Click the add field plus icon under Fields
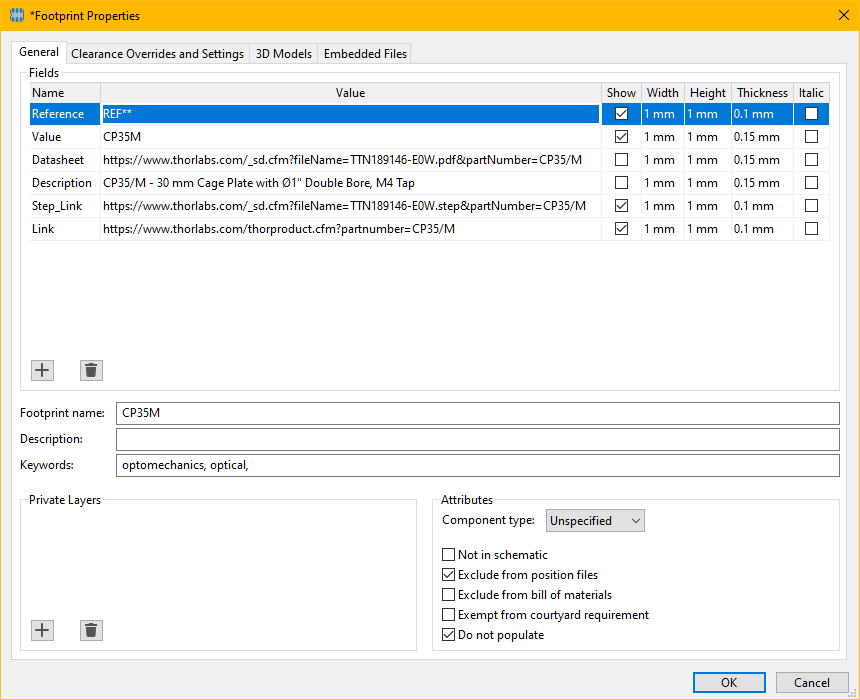This screenshot has height=700, width=860. coord(42,370)
